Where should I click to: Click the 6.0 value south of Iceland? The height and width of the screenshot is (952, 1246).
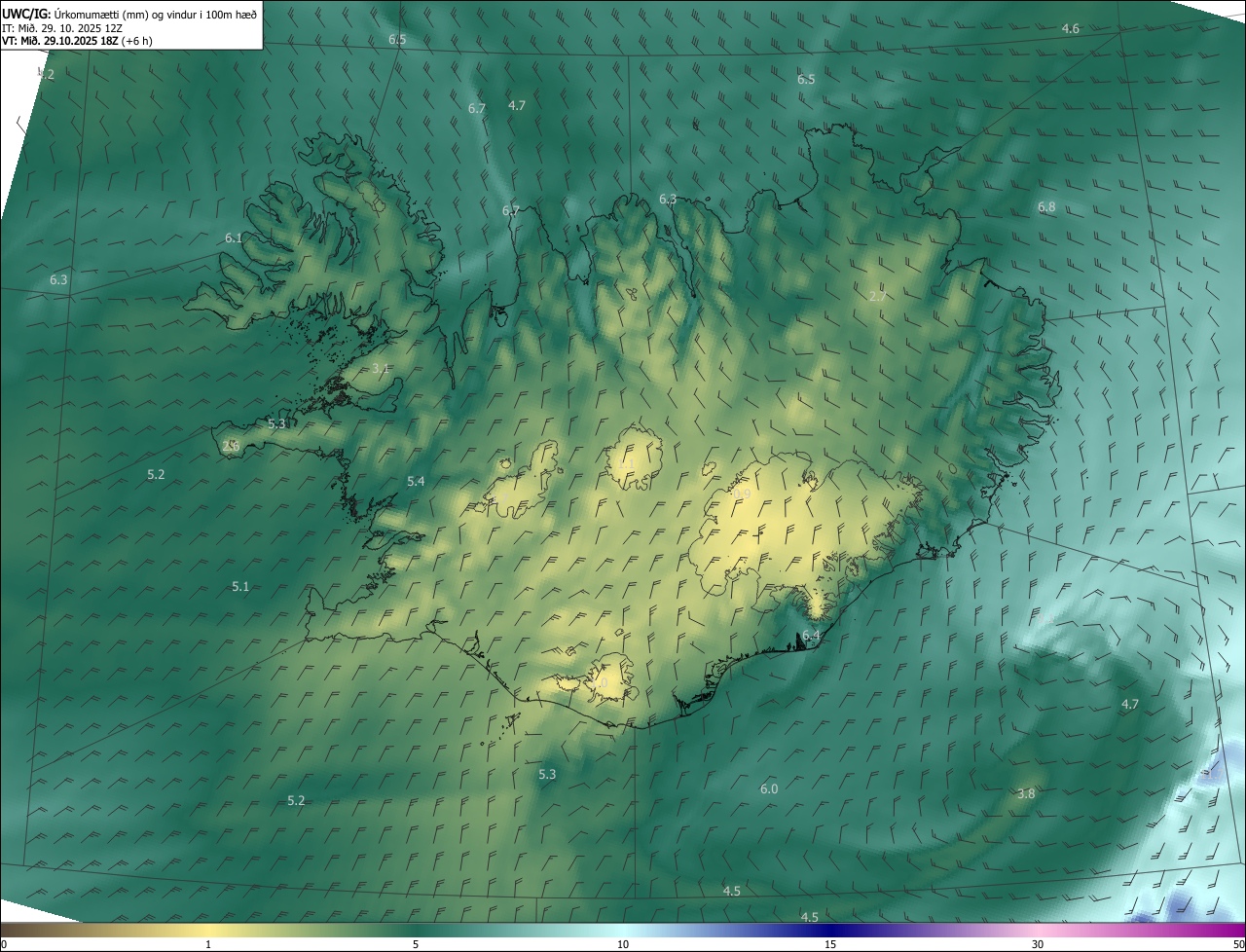[769, 788]
